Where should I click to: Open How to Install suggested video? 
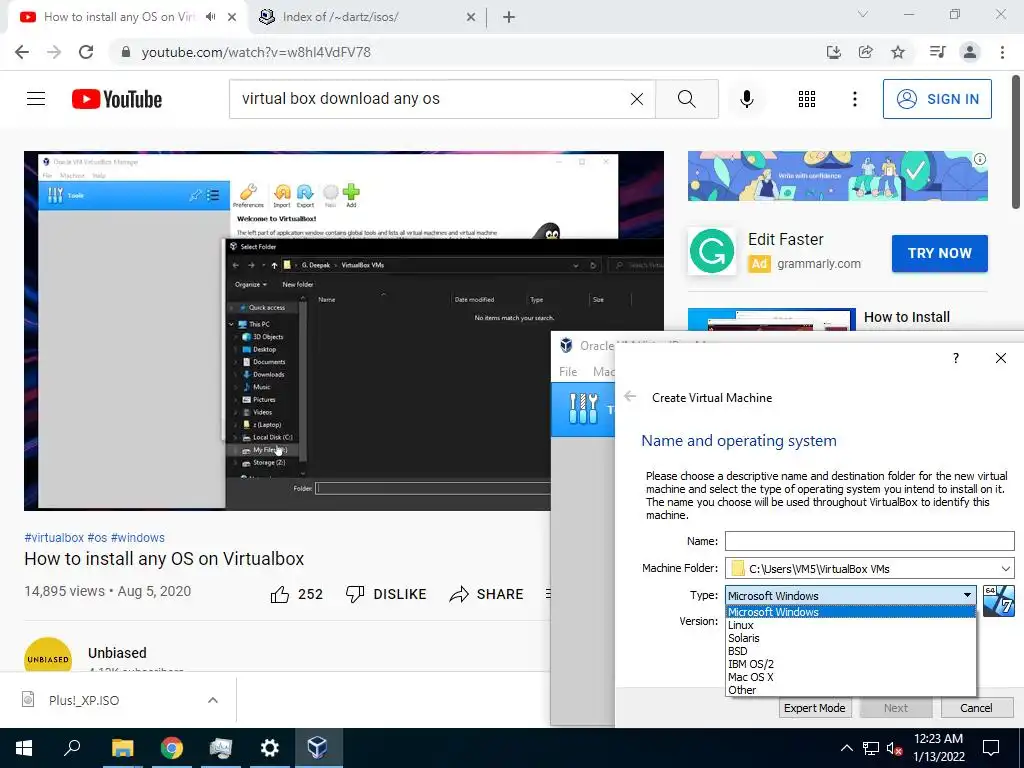coord(906,317)
